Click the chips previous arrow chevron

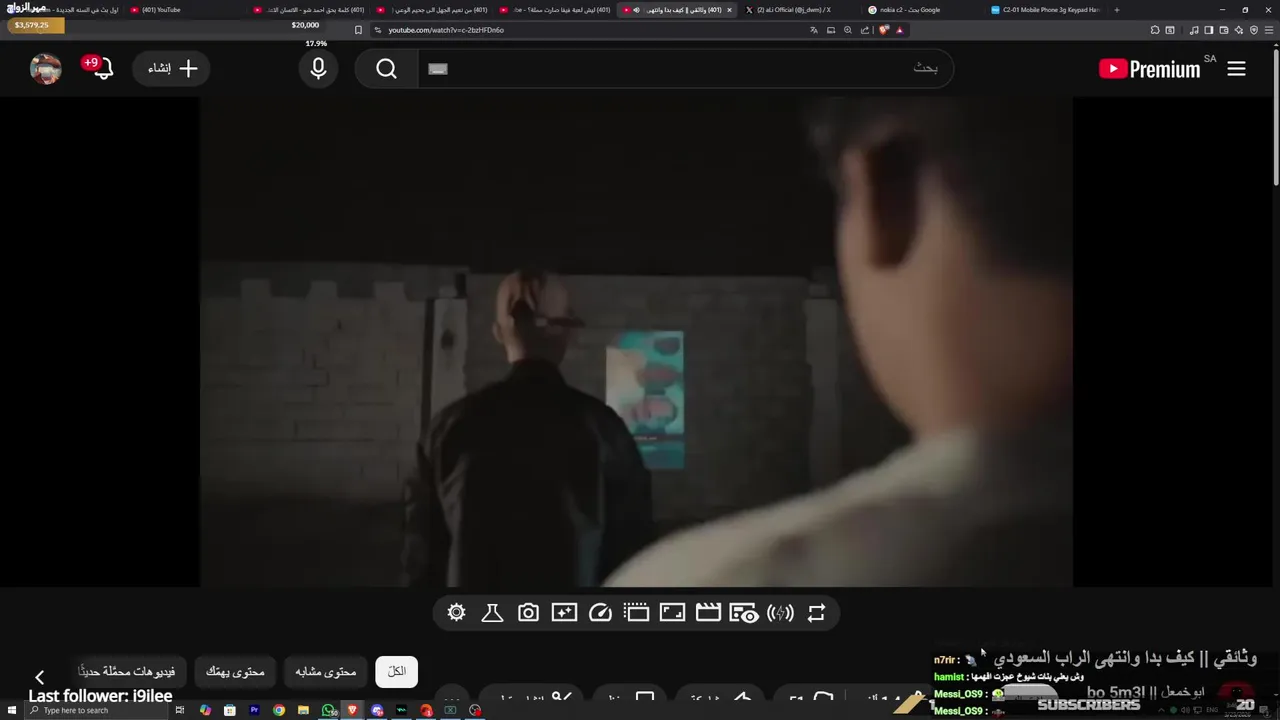click(x=40, y=678)
